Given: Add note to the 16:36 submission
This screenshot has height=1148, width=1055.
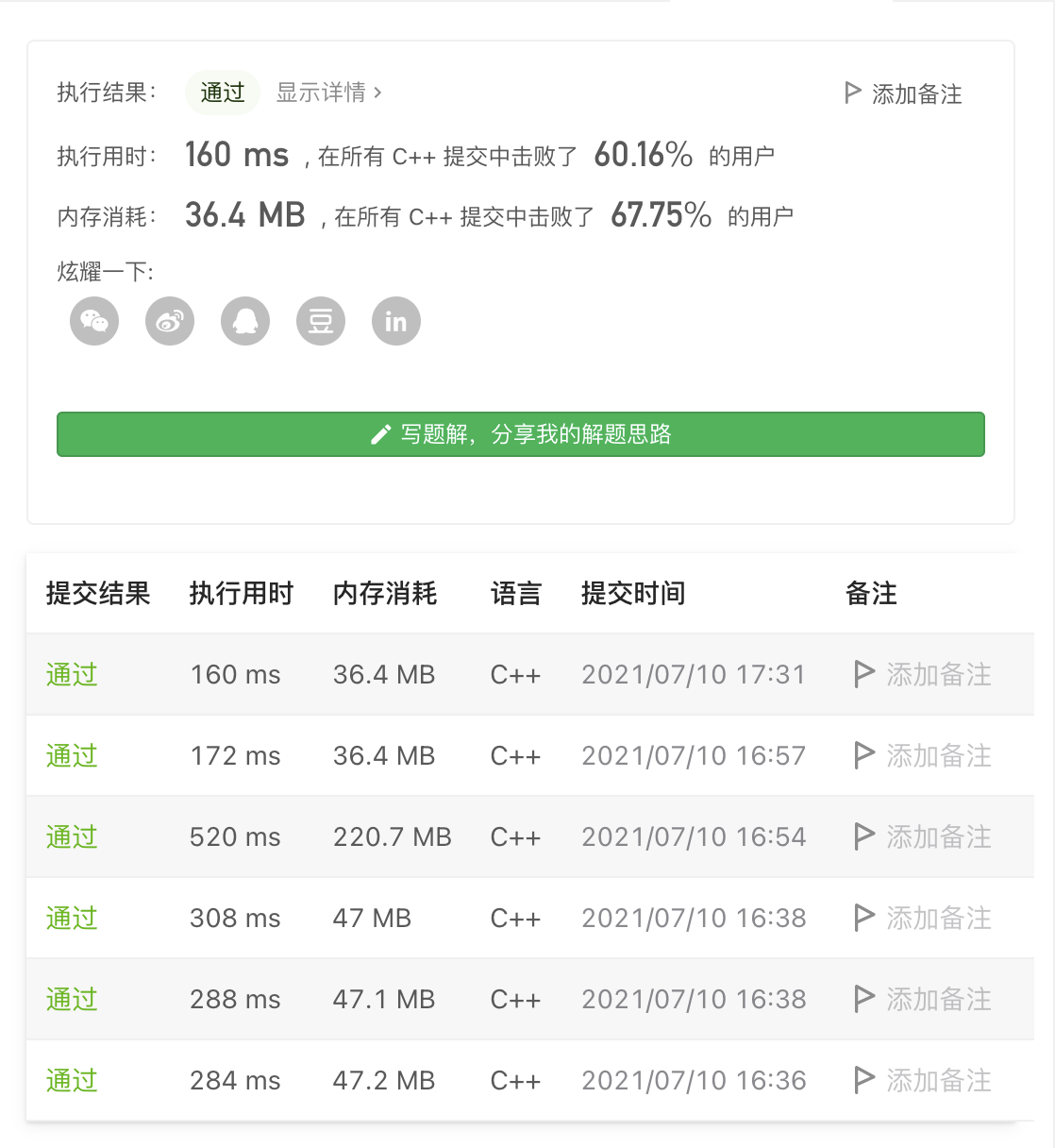Looking at the screenshot, I should pyautogui.click(x=923, y=1080).
